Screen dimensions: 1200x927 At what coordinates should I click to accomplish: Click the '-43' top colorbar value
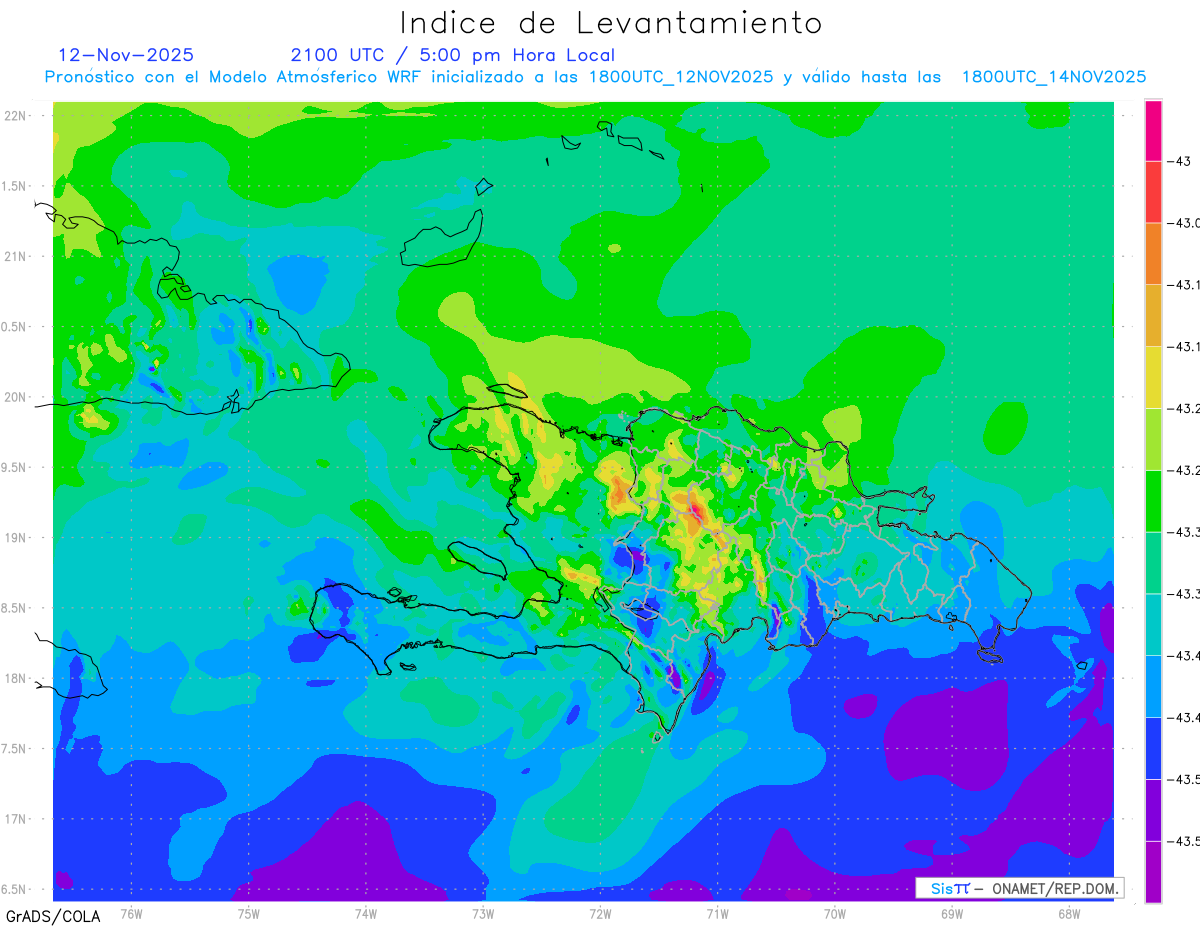(x=1181, y=161)
